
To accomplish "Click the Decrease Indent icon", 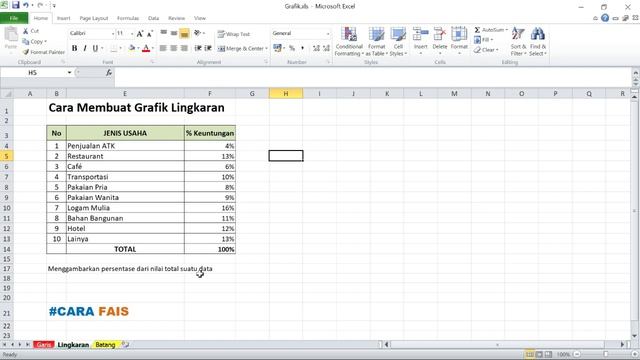I will pyautogui.click(x=198, y=48).
